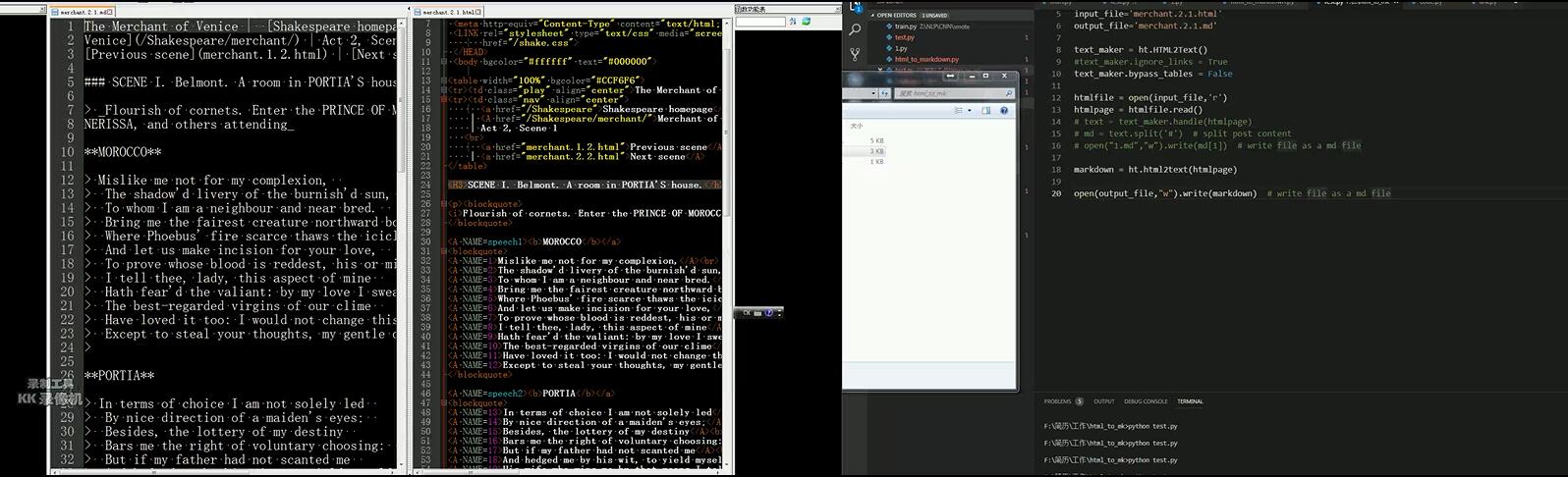The height and width of the screenshot is (477, 1568).
Task: Open the PROBLEMS panel tab
Action: click(x=1057, y=401)
